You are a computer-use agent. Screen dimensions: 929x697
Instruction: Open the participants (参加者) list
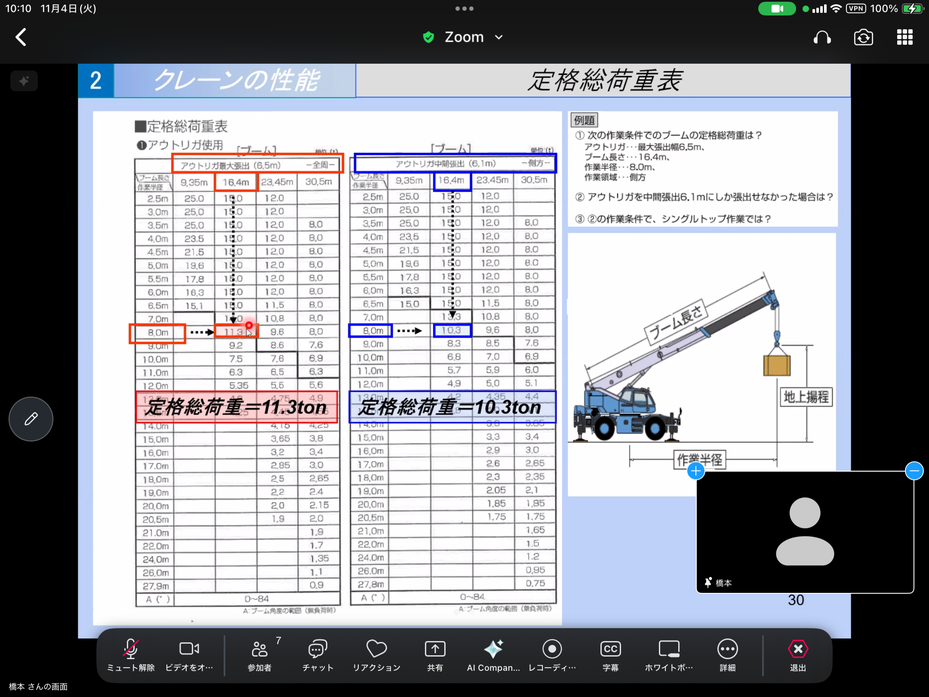(259, 654)
